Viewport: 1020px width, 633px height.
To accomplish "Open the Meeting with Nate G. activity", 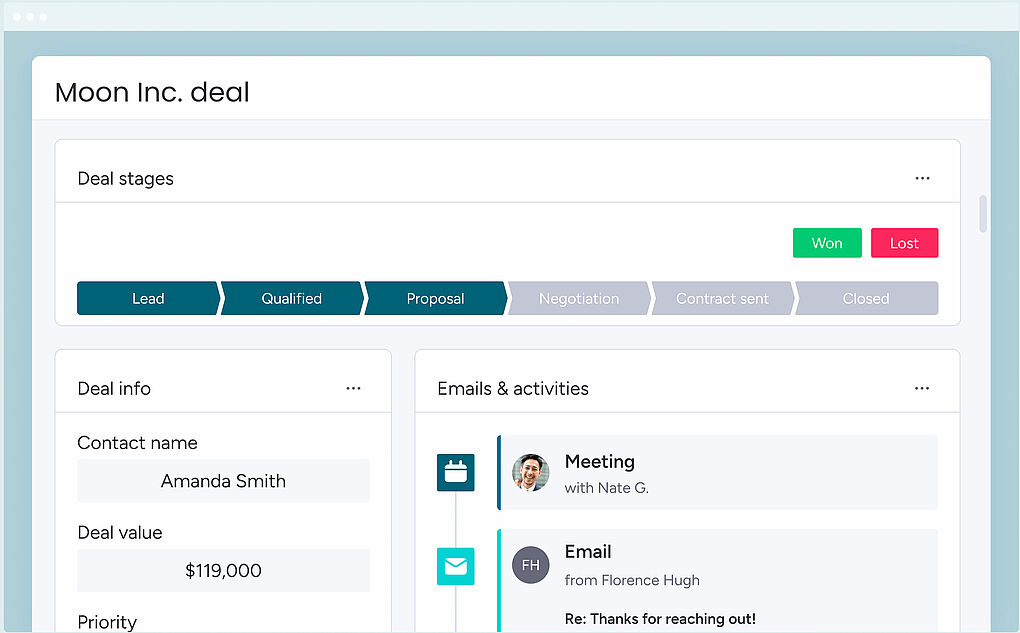I will coord(720,473).
